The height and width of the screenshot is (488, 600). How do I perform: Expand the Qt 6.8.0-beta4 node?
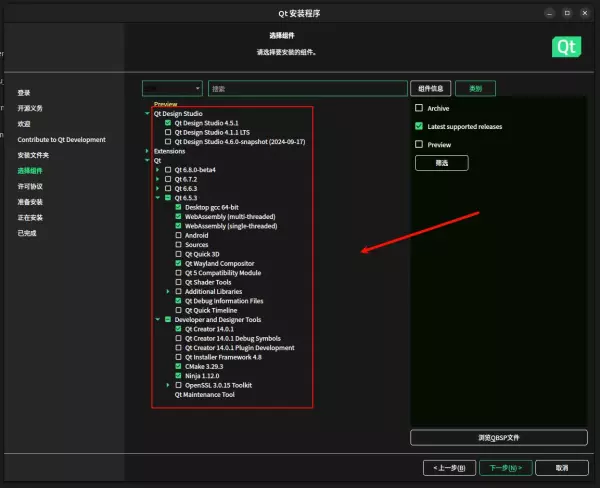tap(157, 170)
